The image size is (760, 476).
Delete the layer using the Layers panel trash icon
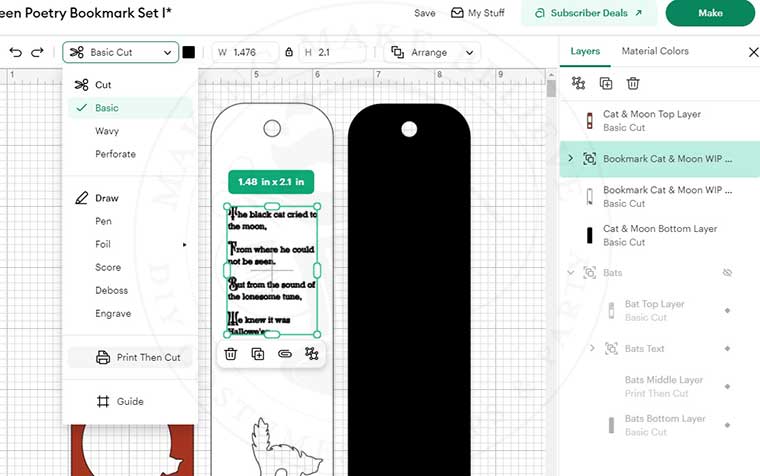coord(633,84)
